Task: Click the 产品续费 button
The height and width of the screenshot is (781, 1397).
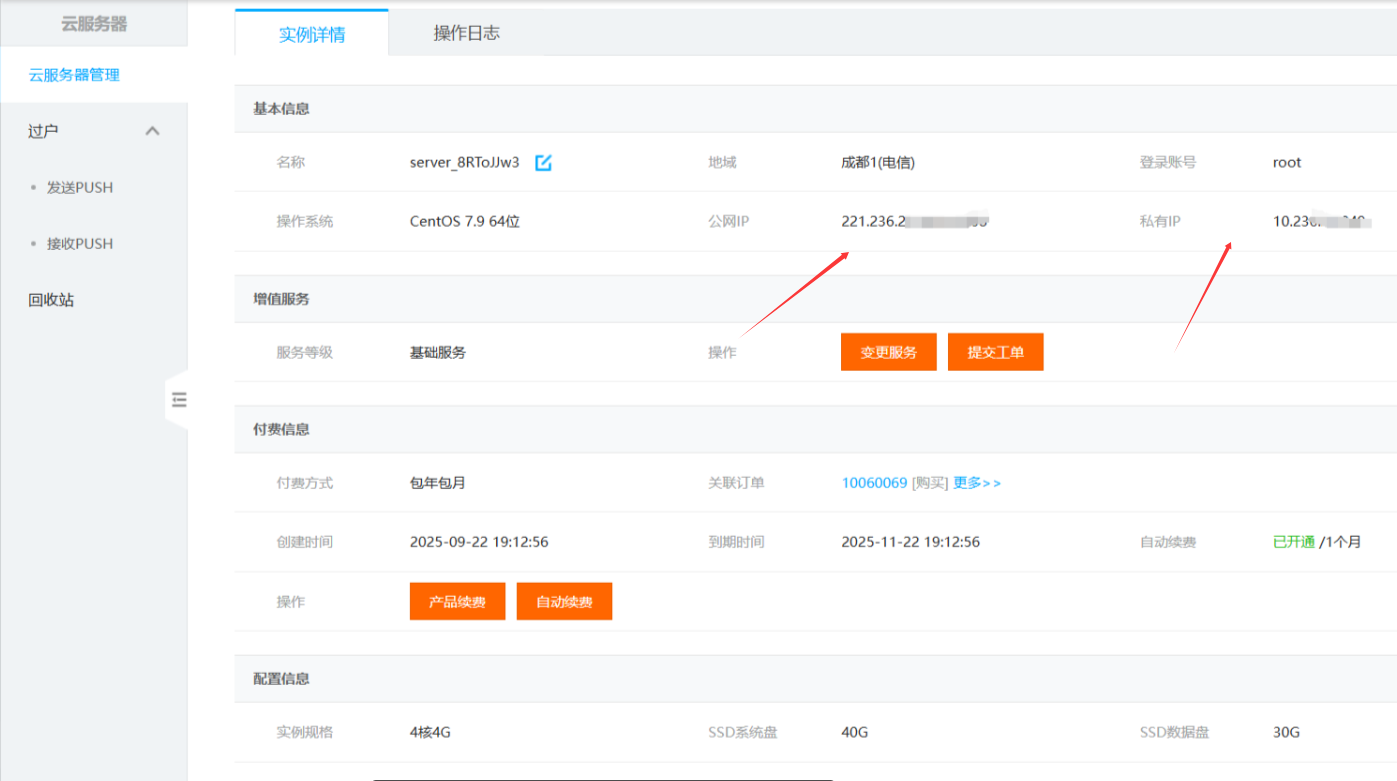Action: click(x=457, y=602)
